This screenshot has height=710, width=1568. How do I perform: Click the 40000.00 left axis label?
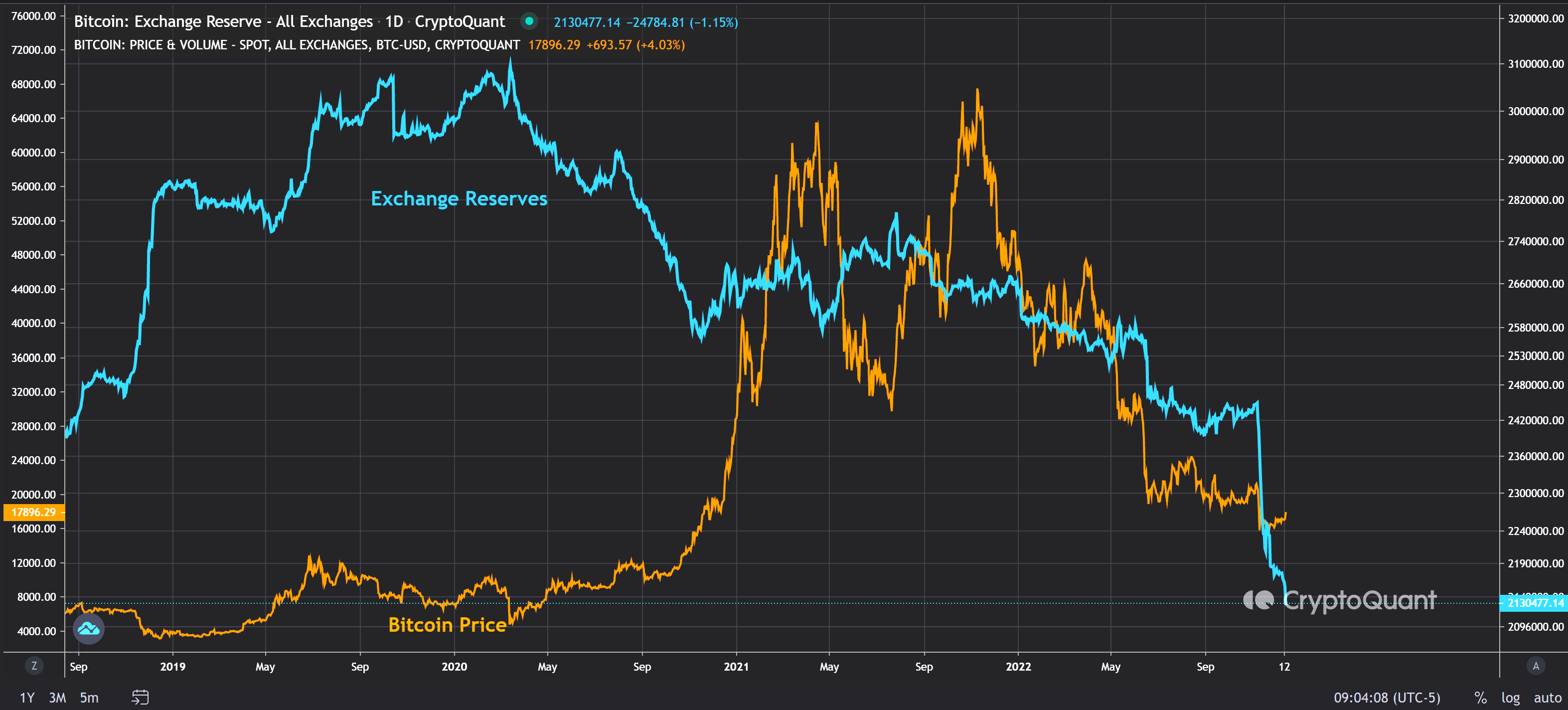coord(33,323)
